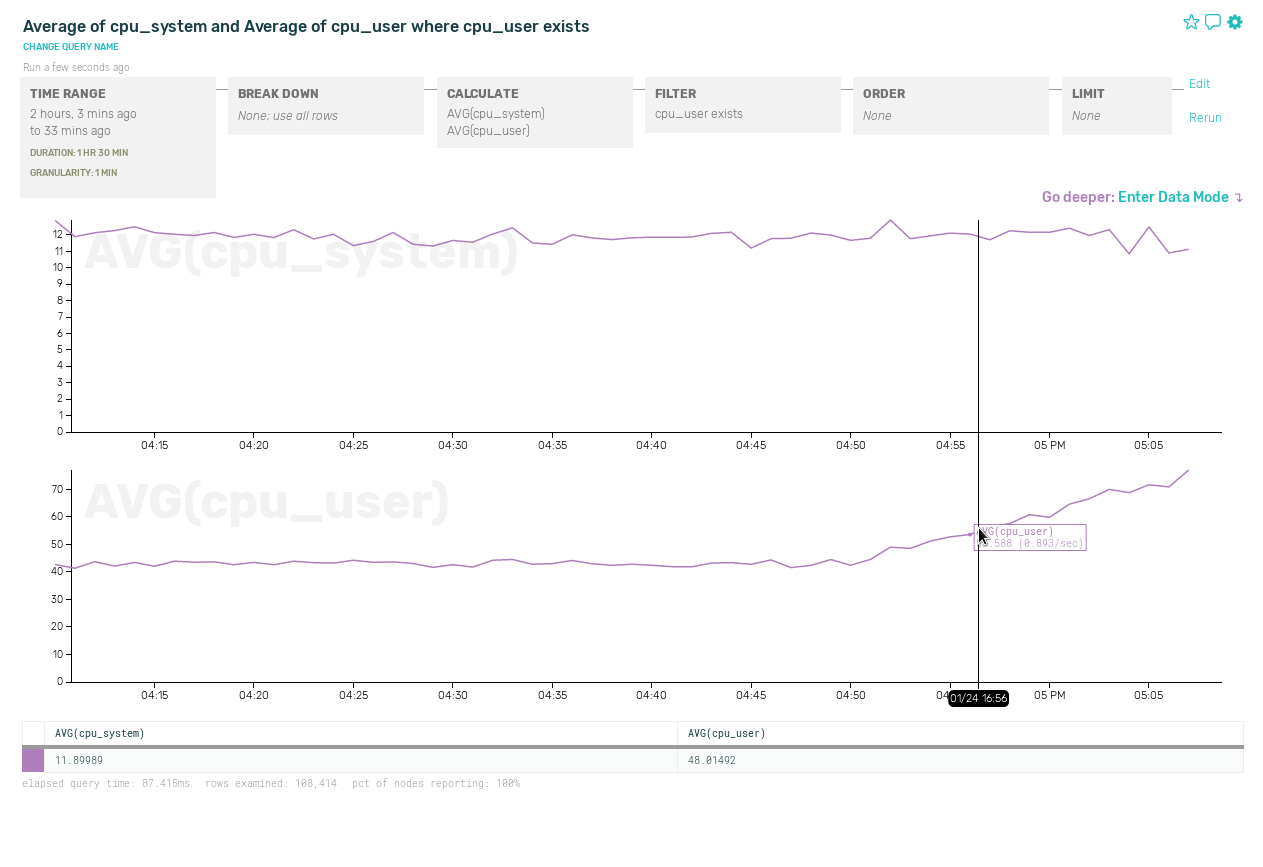
Task: Select the Limit query panel
Action: (x=1116, y=105)
